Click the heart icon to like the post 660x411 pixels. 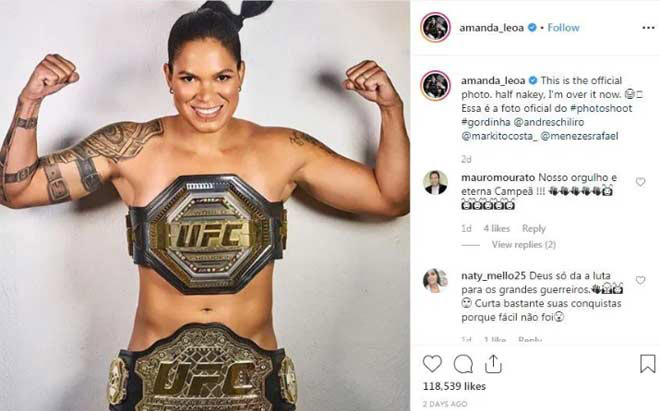pos(432,364)
